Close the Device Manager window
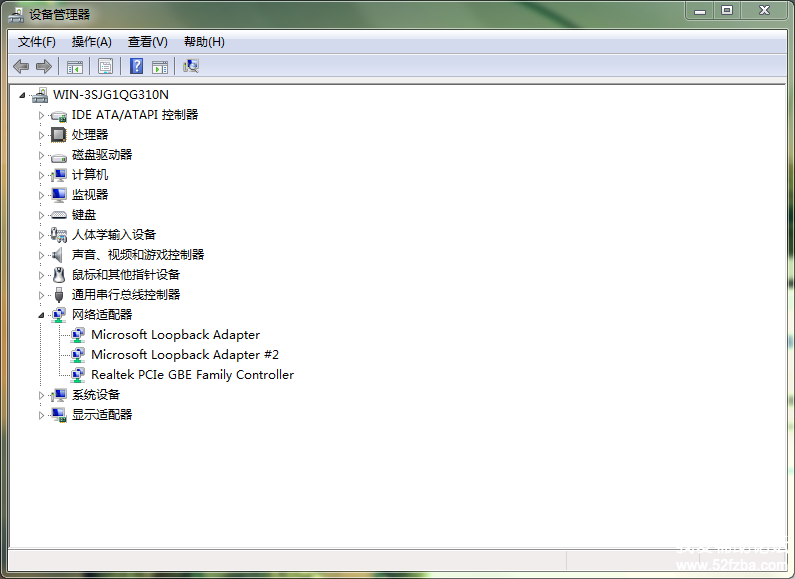The width and height of the screenshot is (795, 579). pos(765,11)
